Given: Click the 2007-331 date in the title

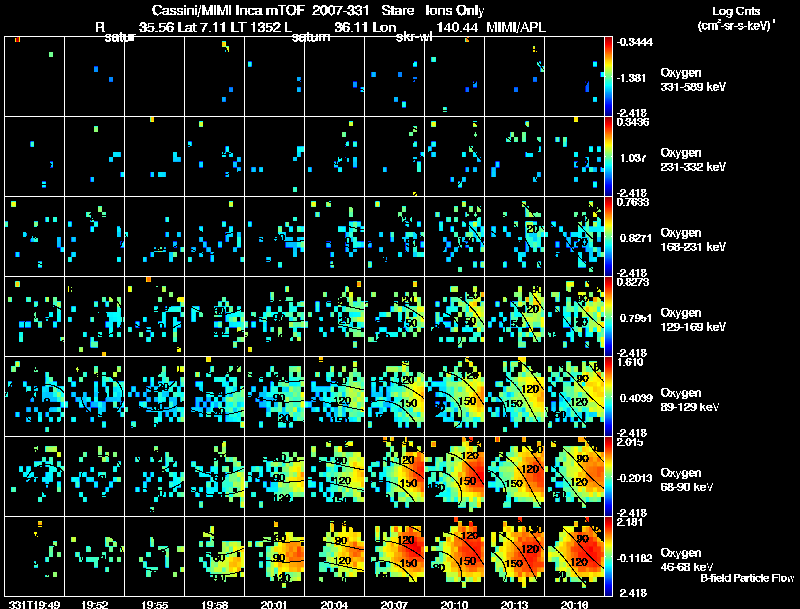Looking at the screenshot, I should 340,10.
